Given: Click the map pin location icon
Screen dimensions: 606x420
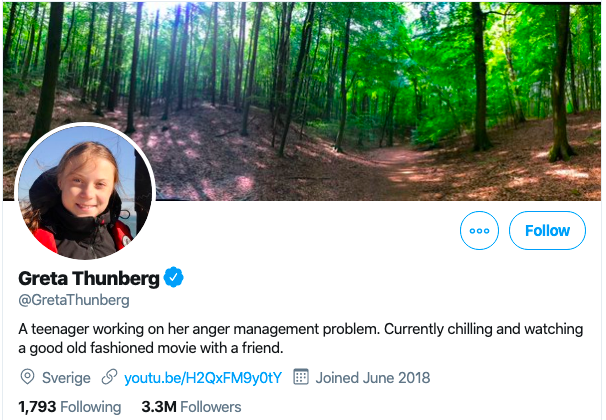Looking at the screenshot, I should pyautogui.click(x=28, y=378).
